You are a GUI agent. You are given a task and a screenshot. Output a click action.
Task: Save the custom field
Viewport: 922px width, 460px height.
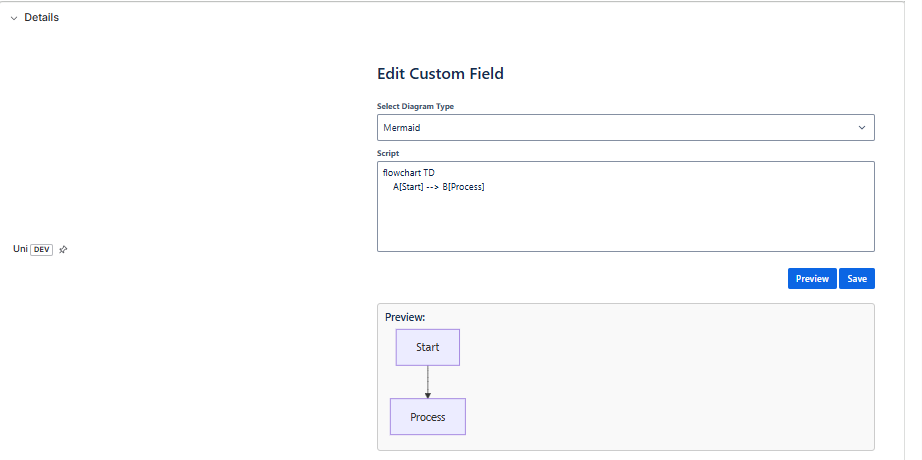(857, 279)
